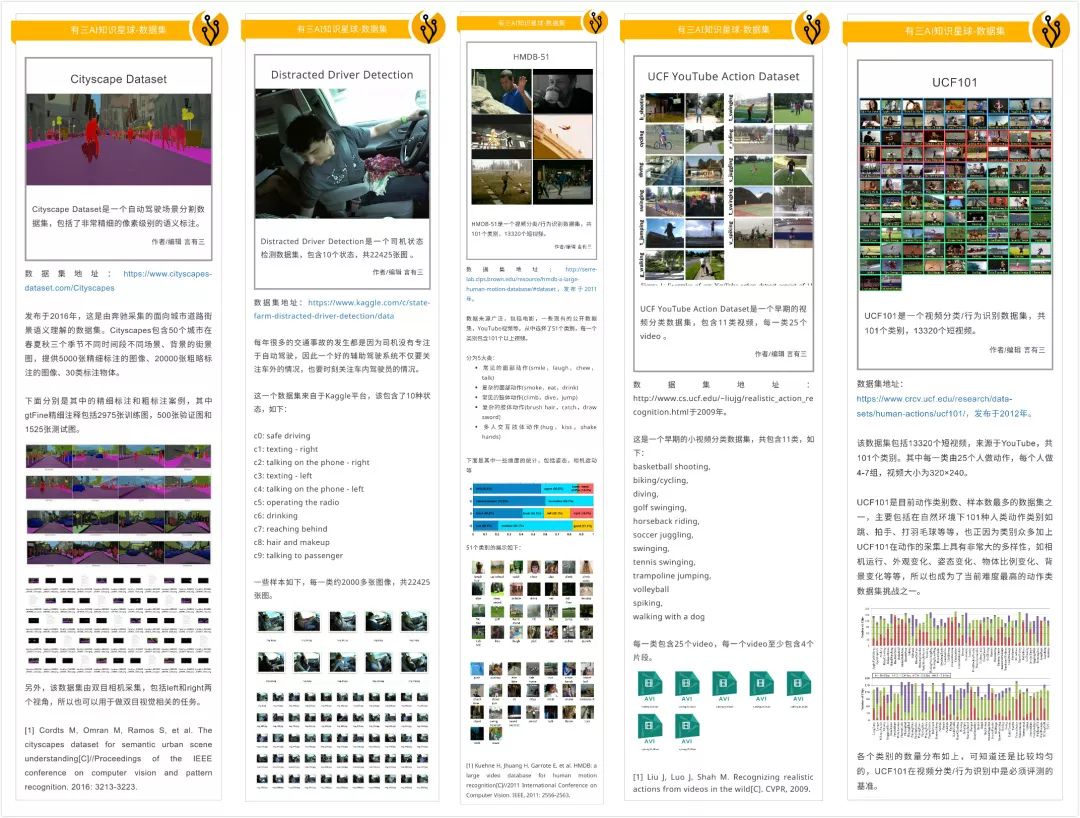Click the 'soccer juggling' class entry
Viewport: 1080px width, 818px height.
pos(663,535)
